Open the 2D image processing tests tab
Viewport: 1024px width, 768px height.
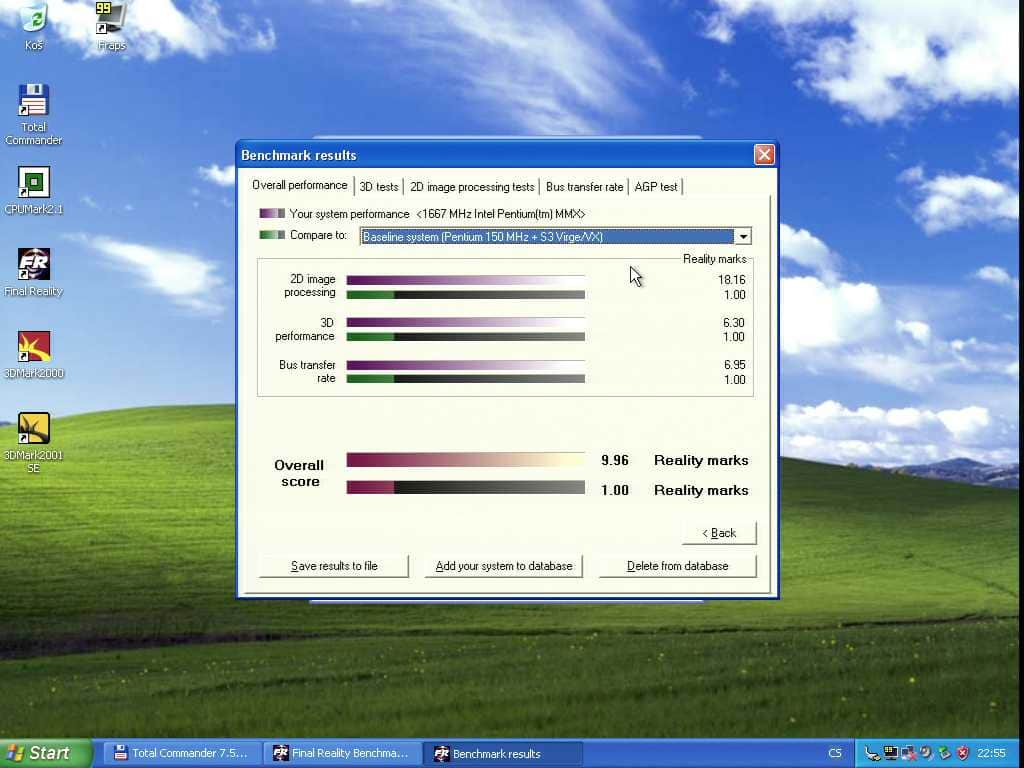pyautogui.click(x=472, y=187)
